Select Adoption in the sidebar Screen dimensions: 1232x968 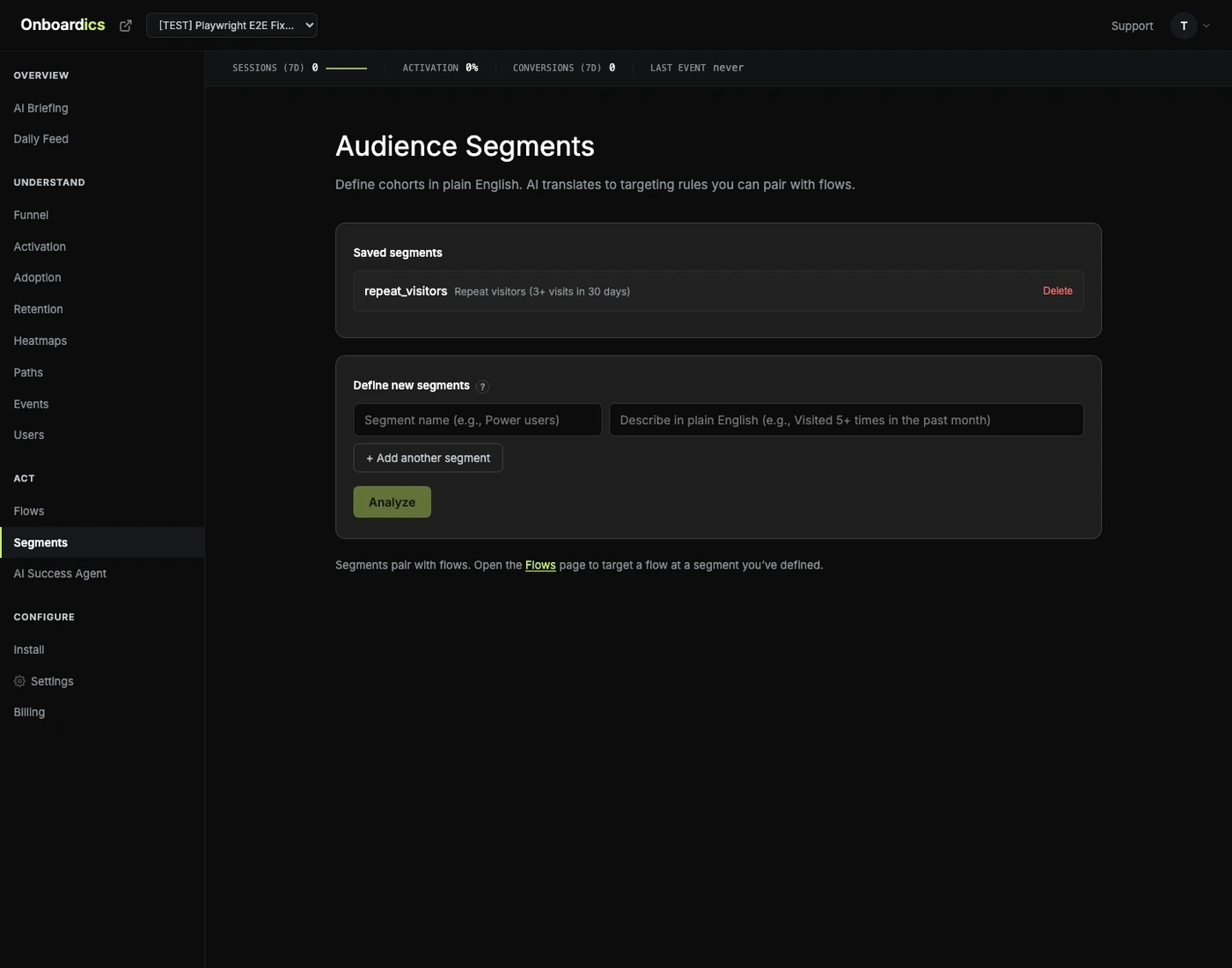102,277
